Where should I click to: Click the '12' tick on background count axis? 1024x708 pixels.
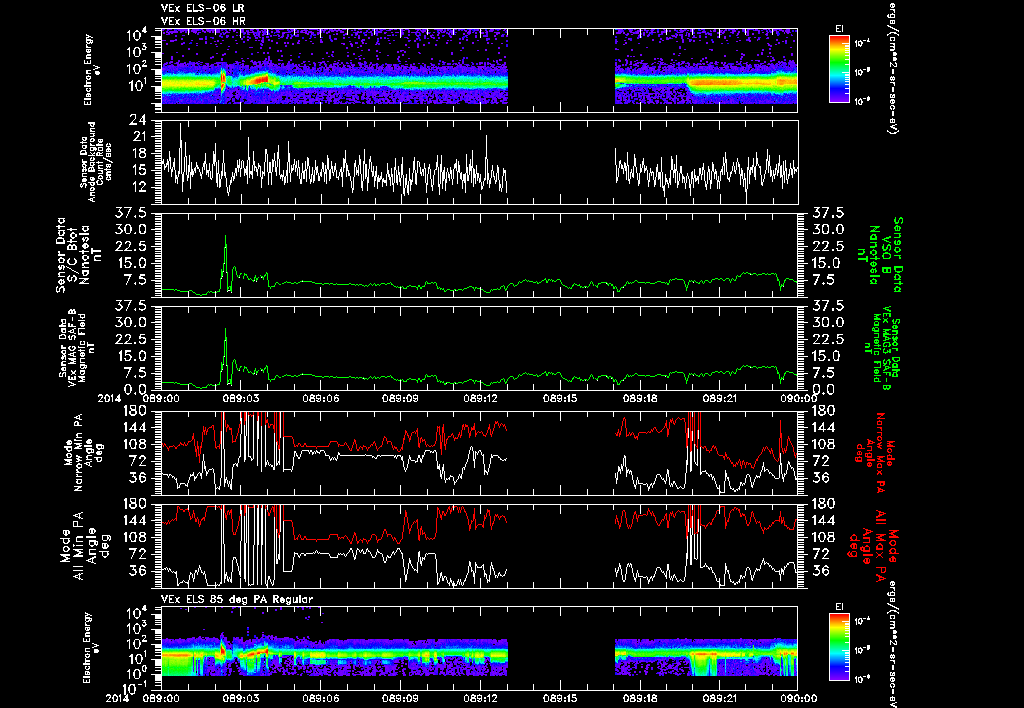(138, 187)
